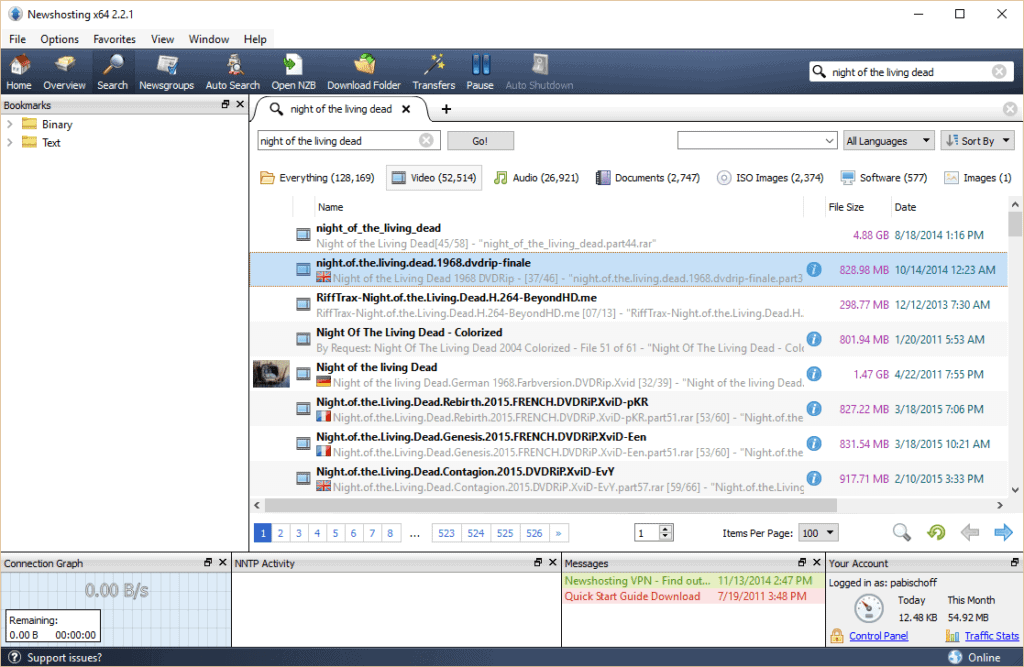This screenshot has height=667, width=1024.
Task: Show info for night.of.the.living.dead.1968.dvdrip-finale
Action: pyautogui.click(x=814, y=269)
